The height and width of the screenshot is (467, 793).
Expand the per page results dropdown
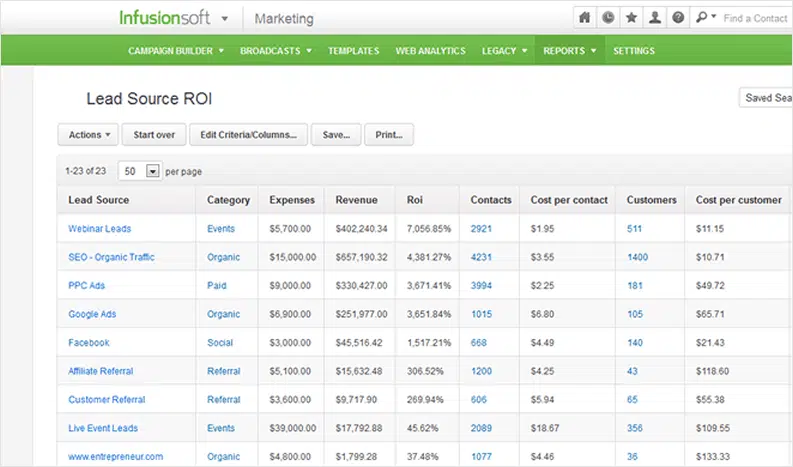152,171
